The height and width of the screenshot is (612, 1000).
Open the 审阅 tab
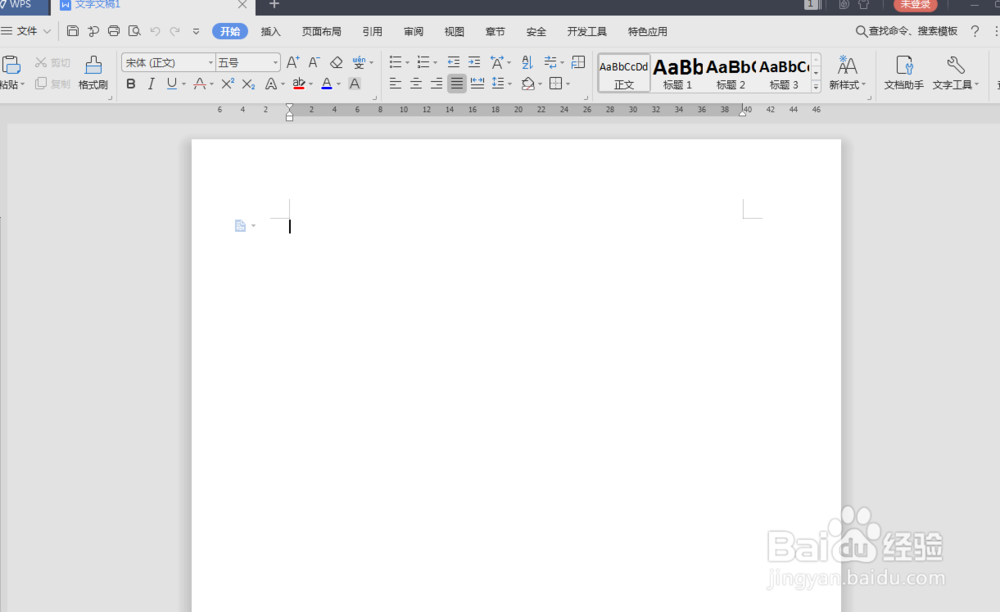pos(413,31)
